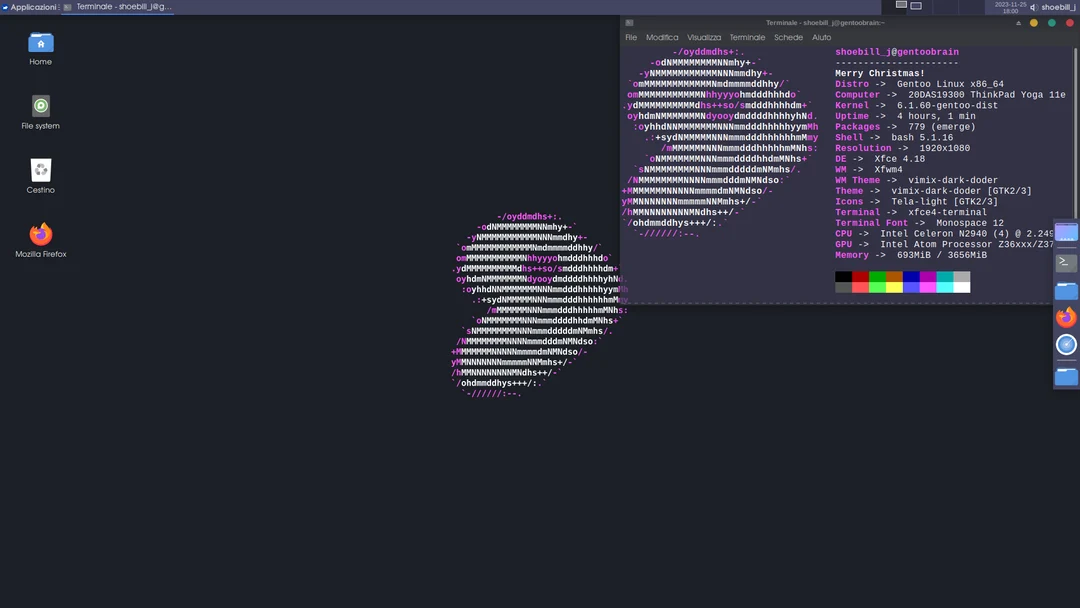Open the bottom folder icon in the dock
This screenshot has height=608, width=1080.
1065,377
